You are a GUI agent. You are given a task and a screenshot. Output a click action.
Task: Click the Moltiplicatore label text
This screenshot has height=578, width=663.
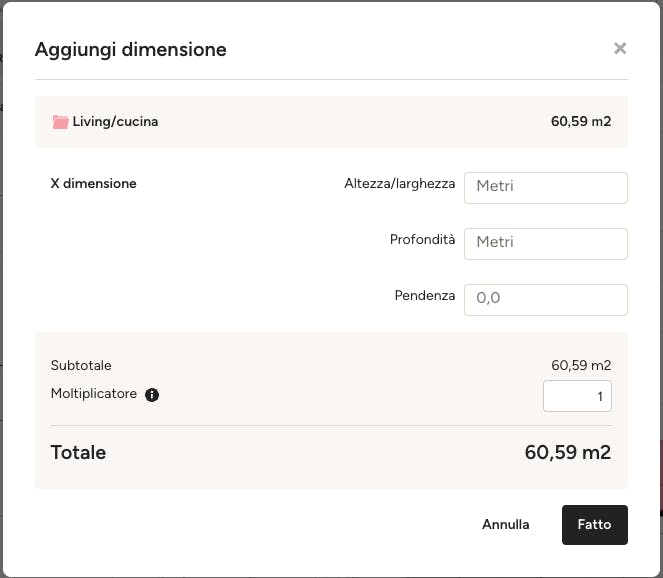94,394
